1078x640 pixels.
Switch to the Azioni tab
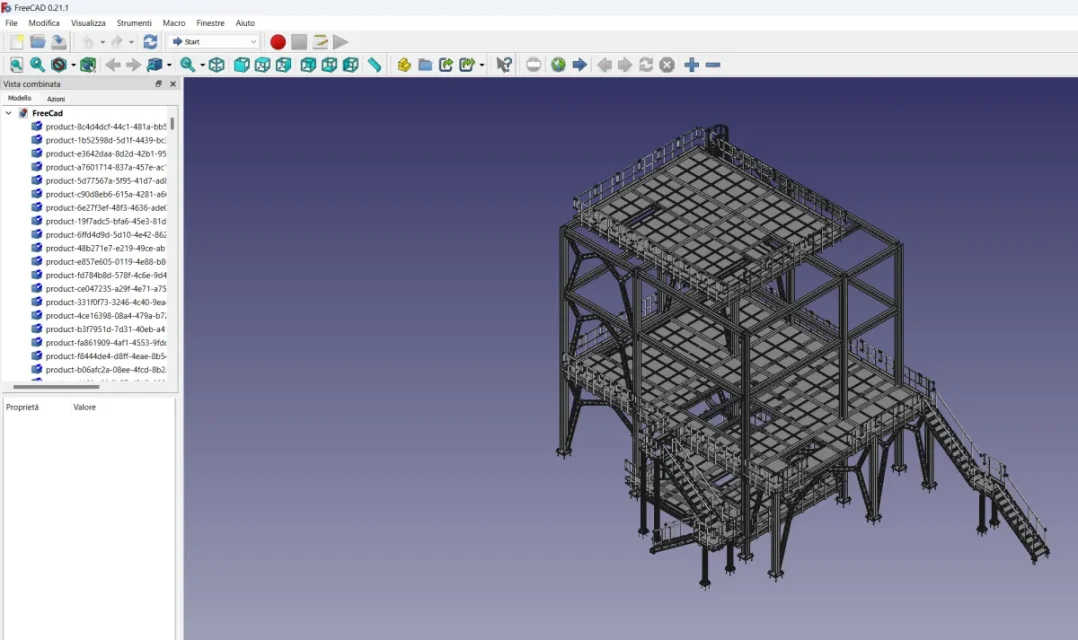coord(56,99)
